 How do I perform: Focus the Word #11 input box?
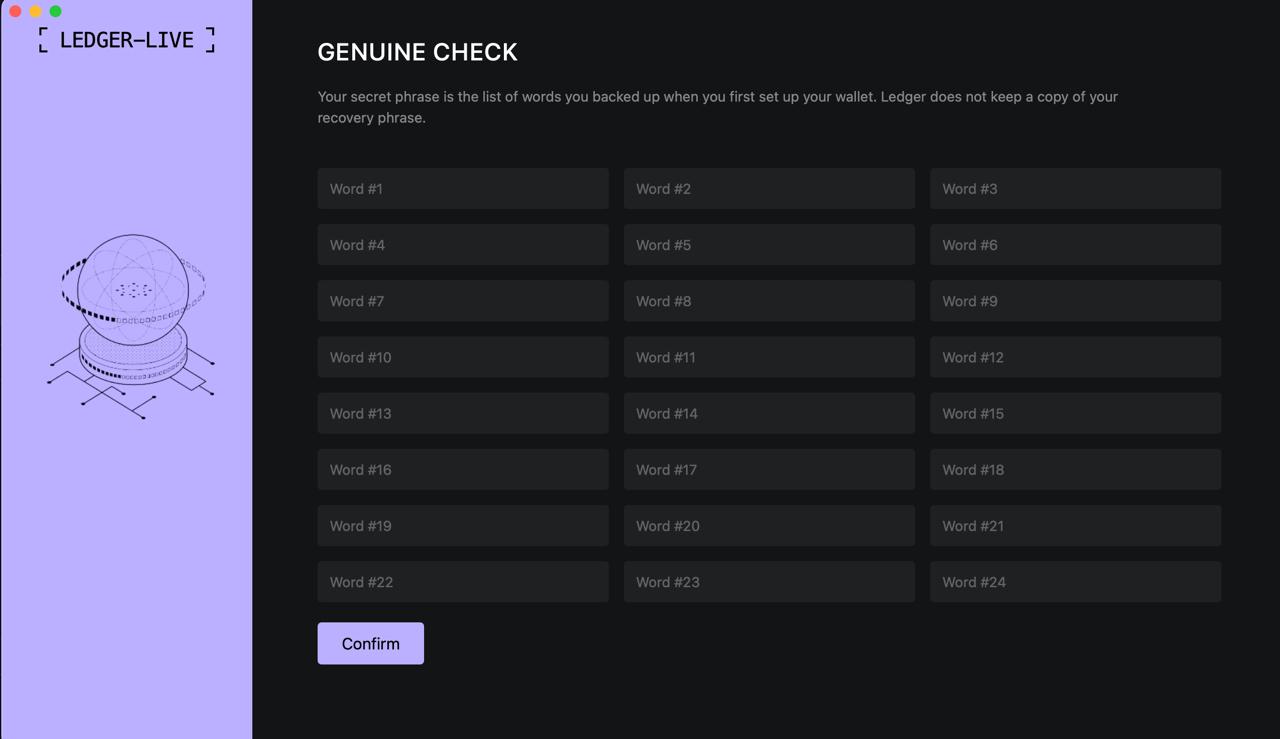pyautogui.click(x=769, y=357)
